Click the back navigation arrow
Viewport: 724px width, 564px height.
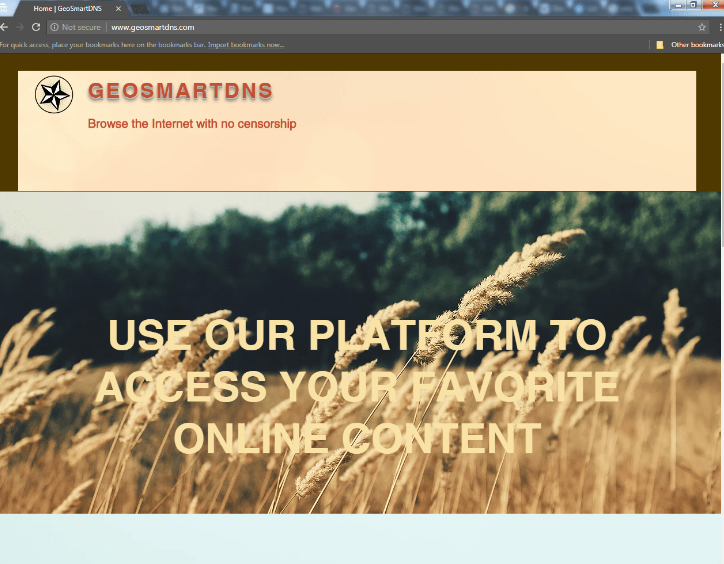coord(5,27)
